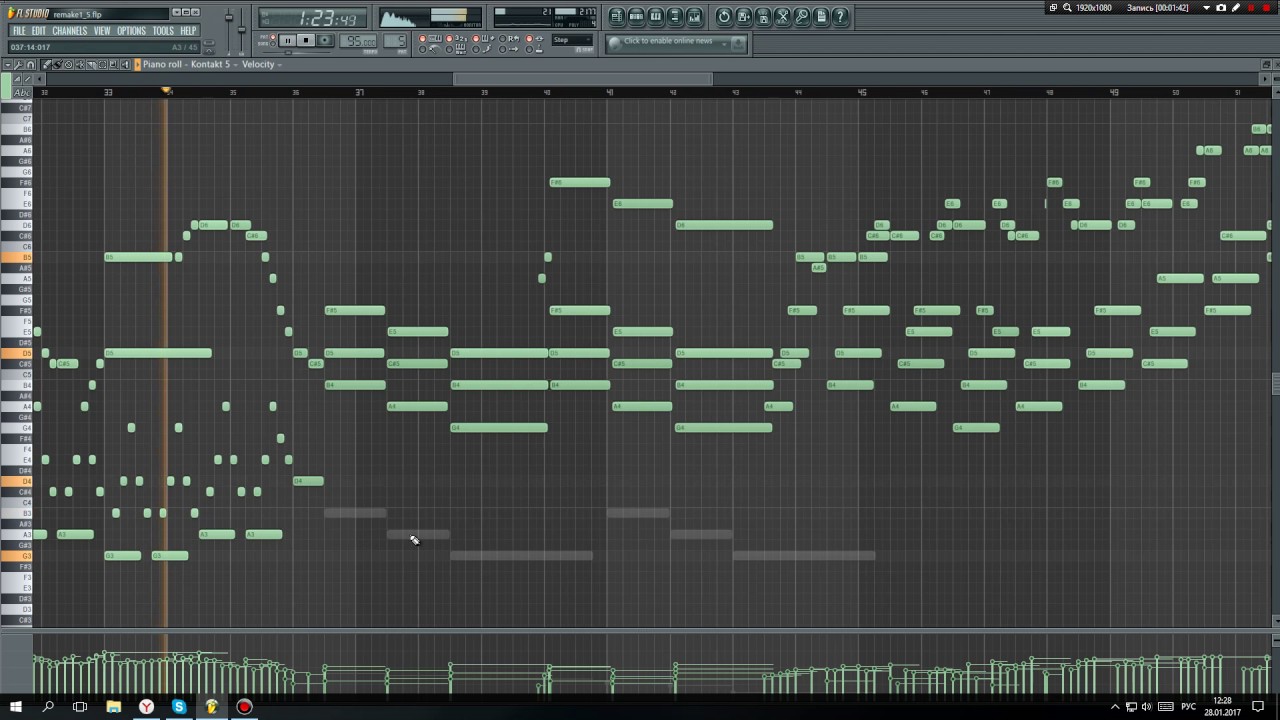The image size is (1280, 720).
Task: Open the Step Sequencer window
Action: tap(636, 16)
